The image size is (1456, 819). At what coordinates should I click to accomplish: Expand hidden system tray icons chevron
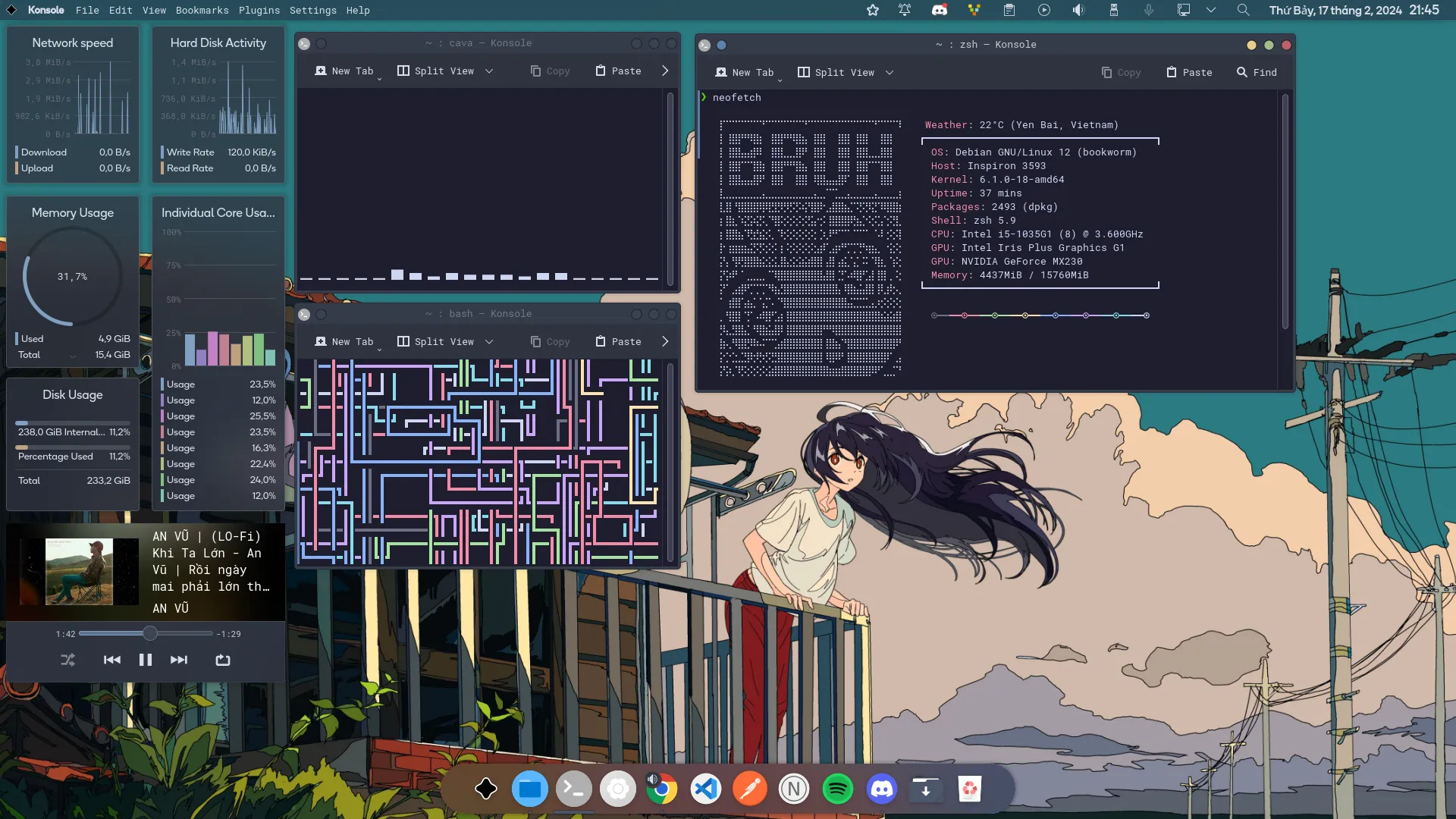[x=1211, y=10]
